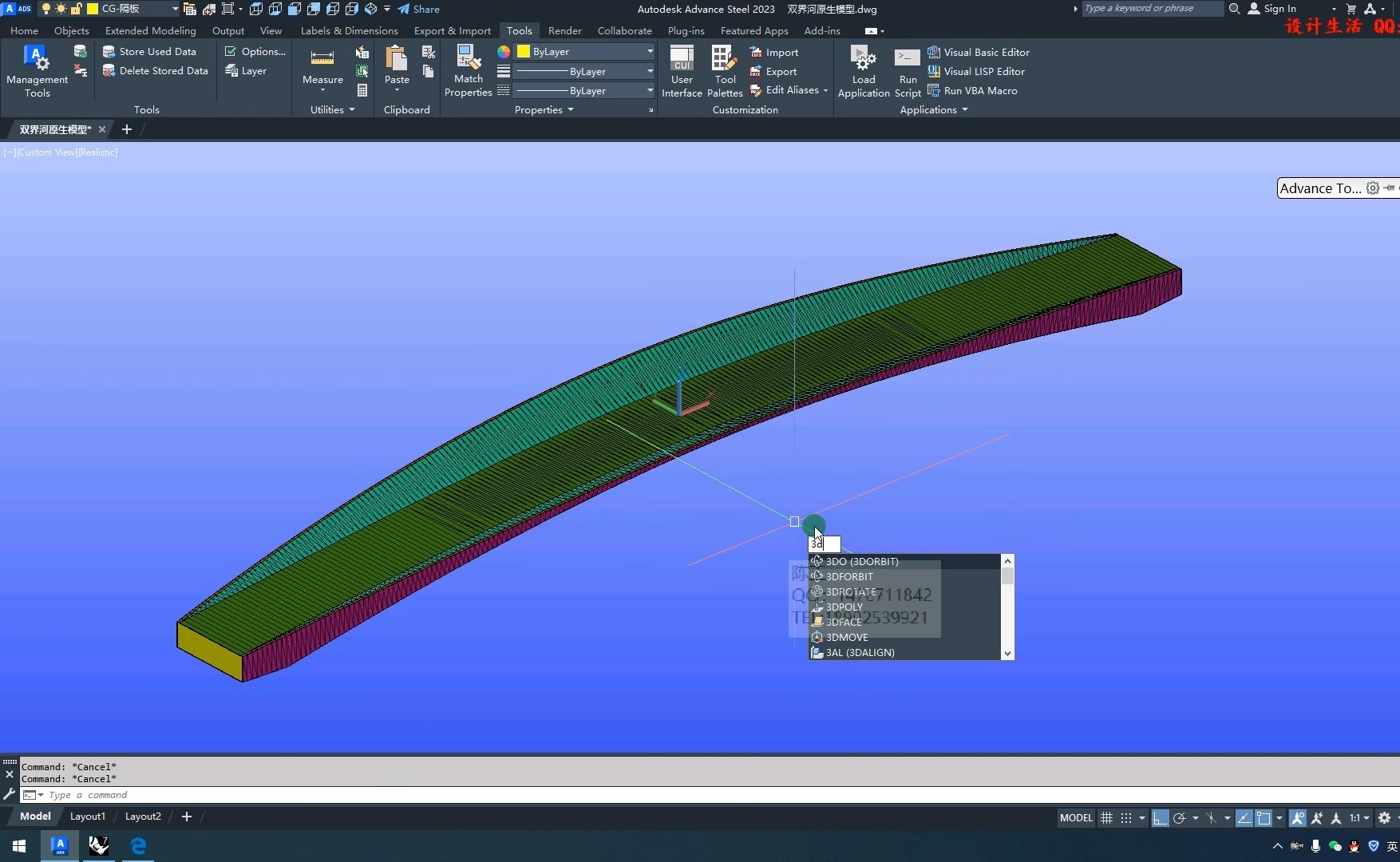Toggle annotation objects visibility
The image size is (1400, 862).
coord(1297,817)
